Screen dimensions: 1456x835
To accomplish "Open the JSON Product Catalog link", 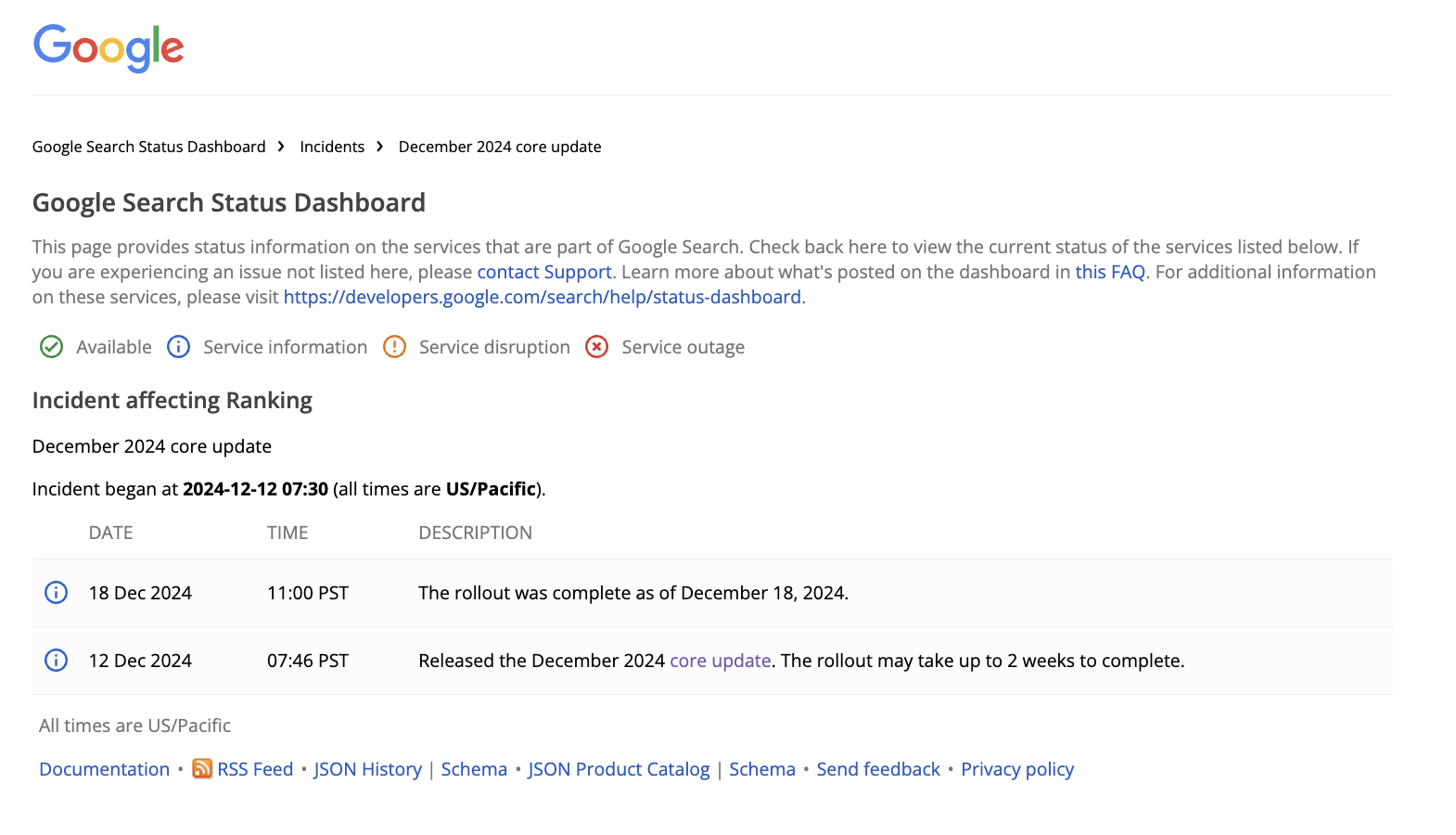I will click(x=619, y=769).
